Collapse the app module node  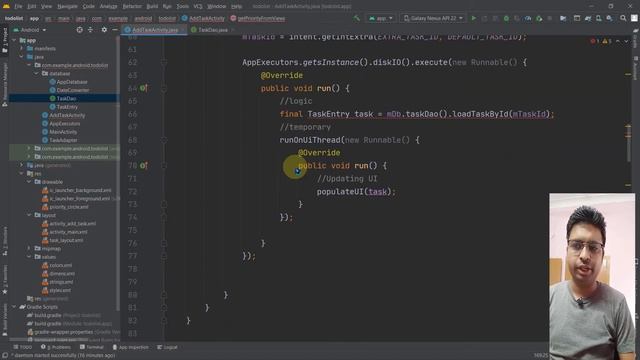pyautogui.click(x=15, y=40)
